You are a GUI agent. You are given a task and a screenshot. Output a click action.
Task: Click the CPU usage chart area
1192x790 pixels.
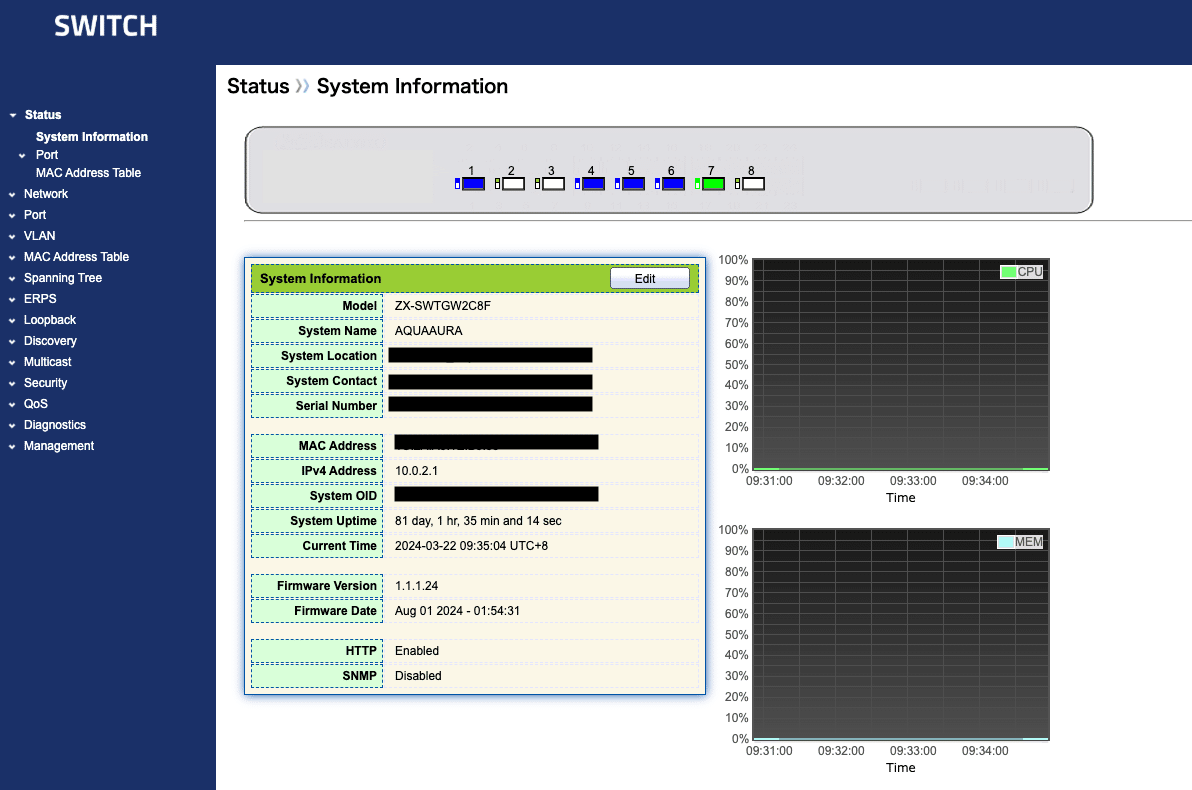[x=901, y=365]
